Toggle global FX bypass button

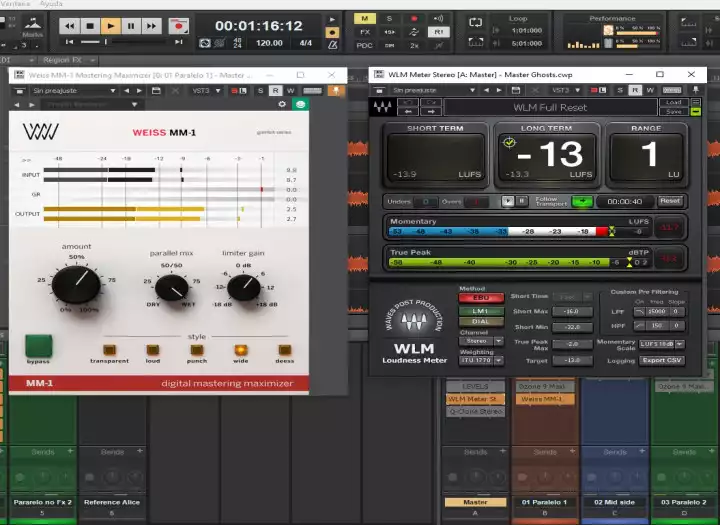(x=365, y=32)
